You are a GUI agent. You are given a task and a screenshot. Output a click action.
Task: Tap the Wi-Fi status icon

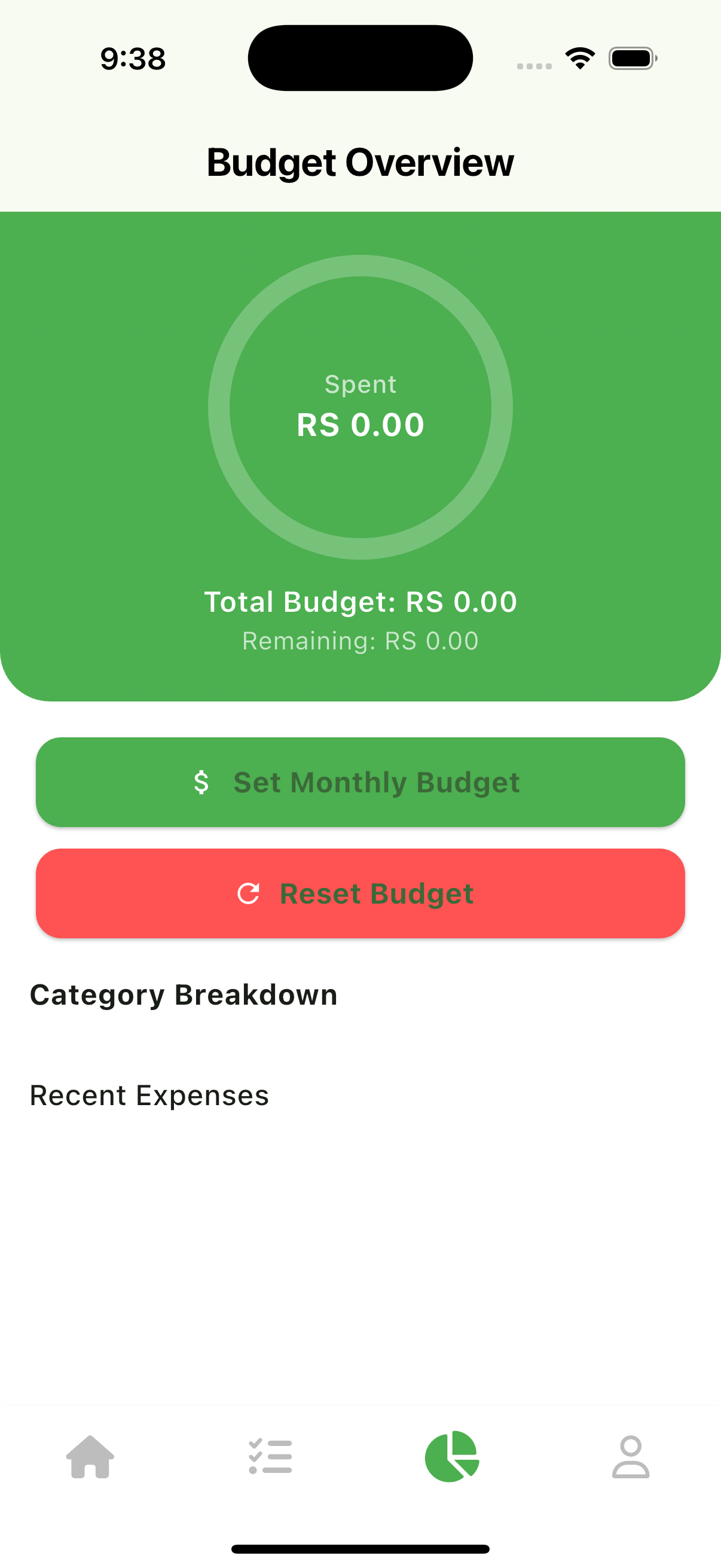[x=580, y=59]
